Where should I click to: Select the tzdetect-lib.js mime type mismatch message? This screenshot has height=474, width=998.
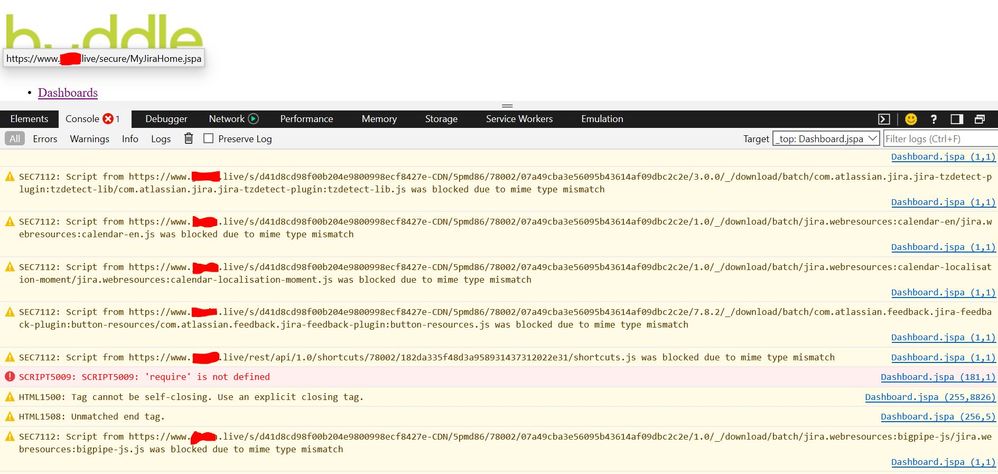coord(505,183)
